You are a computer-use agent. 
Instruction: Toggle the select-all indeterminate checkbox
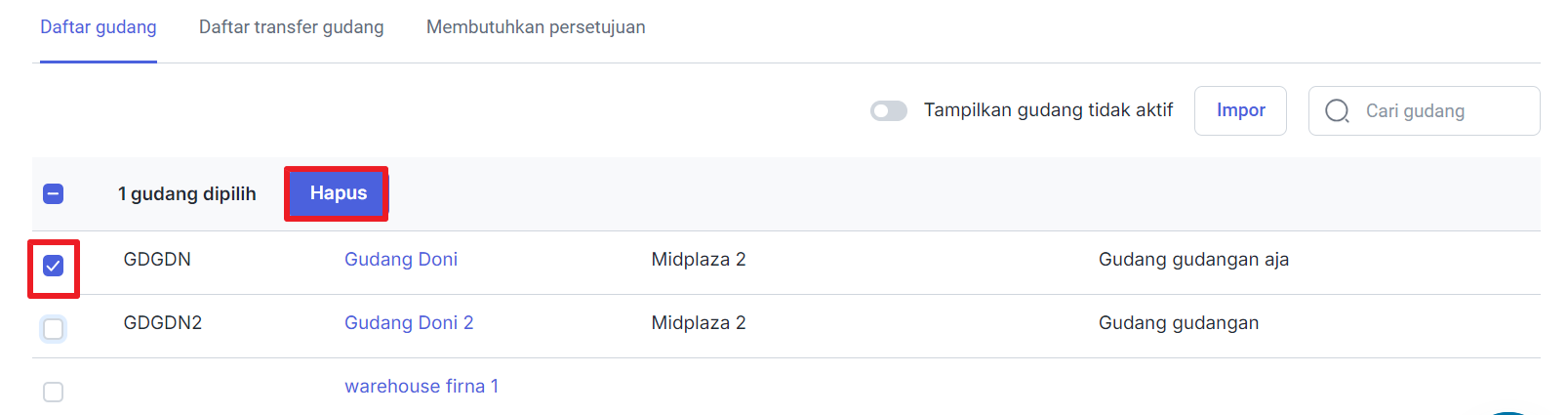[x=54, y=194]
